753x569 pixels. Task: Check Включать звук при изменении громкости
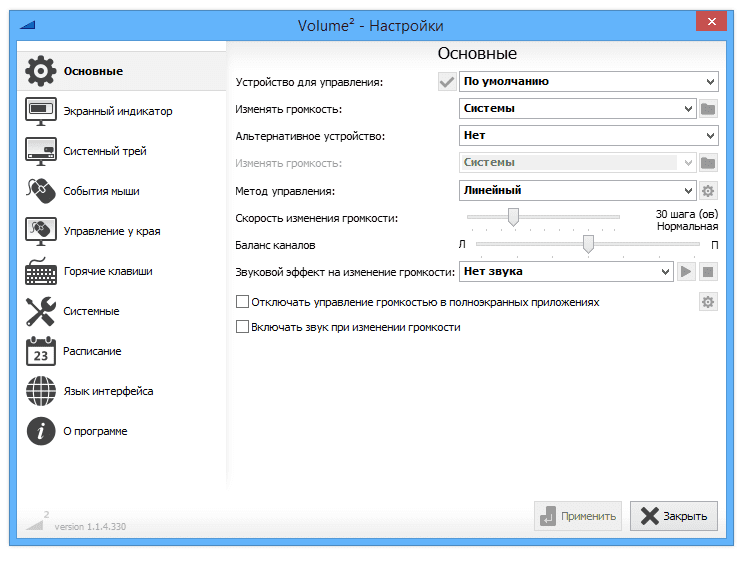pyautogui.click(x=242, y=327)
